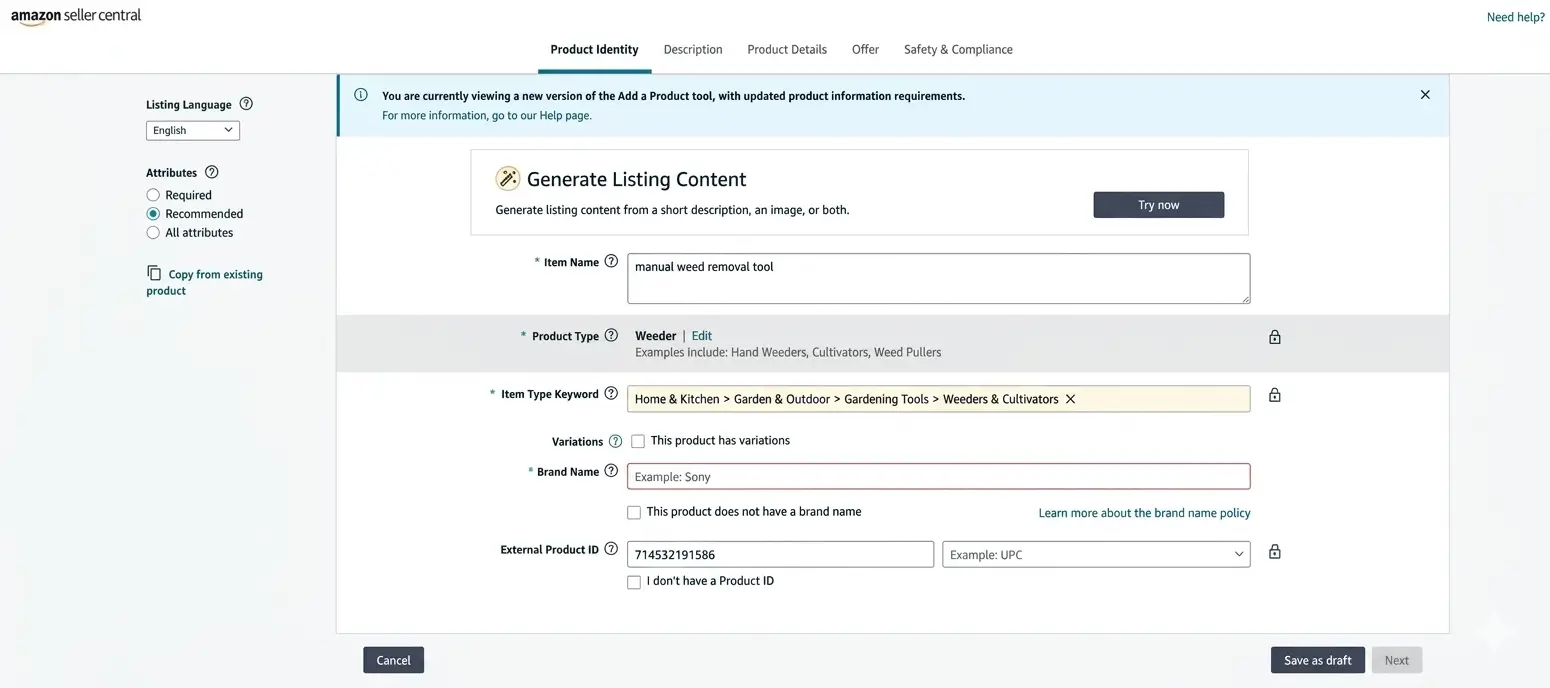Open the Brand Name help tooltip
1550x688 pixels.
coord(611,470)
